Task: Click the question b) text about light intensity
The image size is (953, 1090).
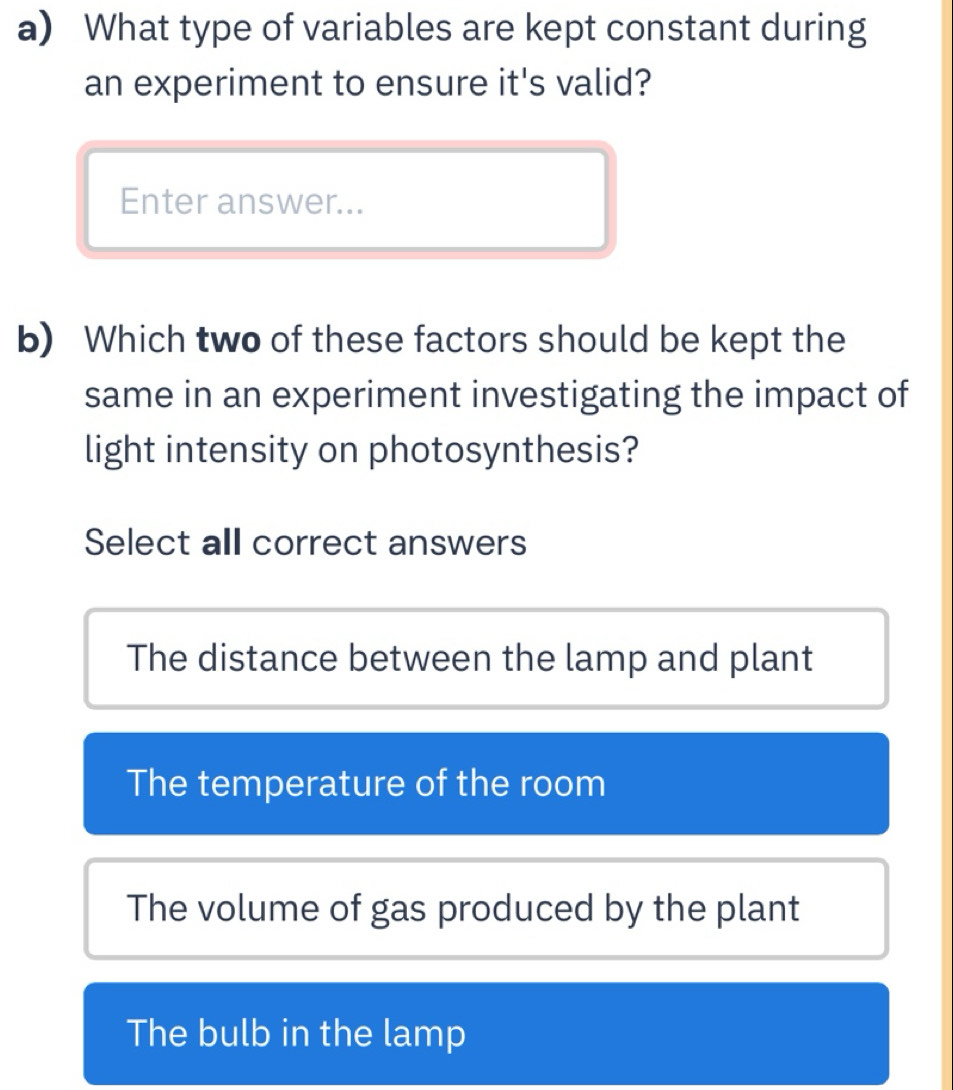Action: pos(496,395)
